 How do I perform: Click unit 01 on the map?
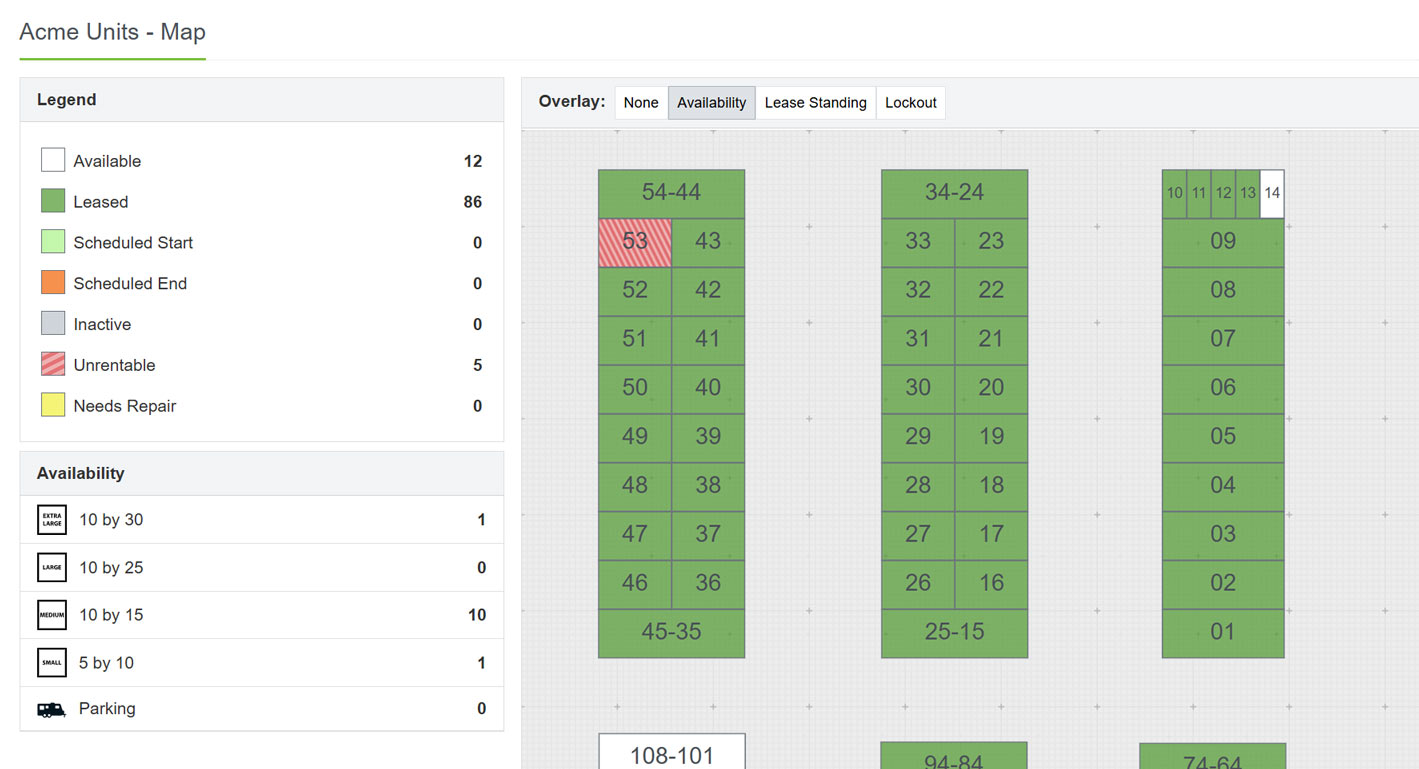point(1223,633)
